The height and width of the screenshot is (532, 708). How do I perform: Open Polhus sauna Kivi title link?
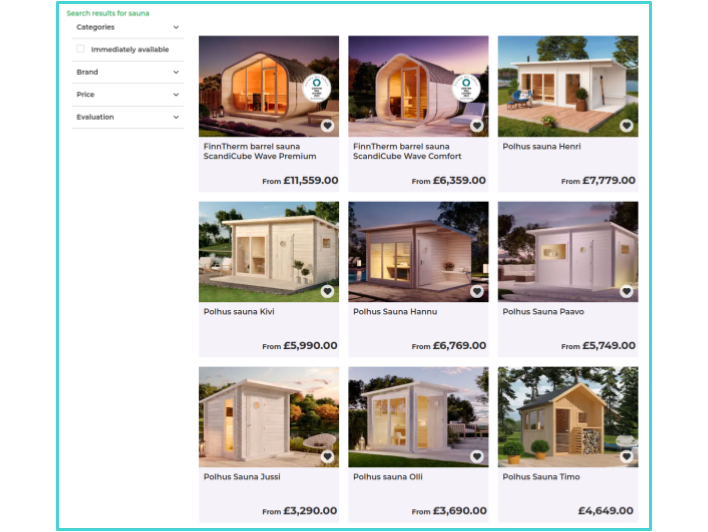click(x=239, y=312)
